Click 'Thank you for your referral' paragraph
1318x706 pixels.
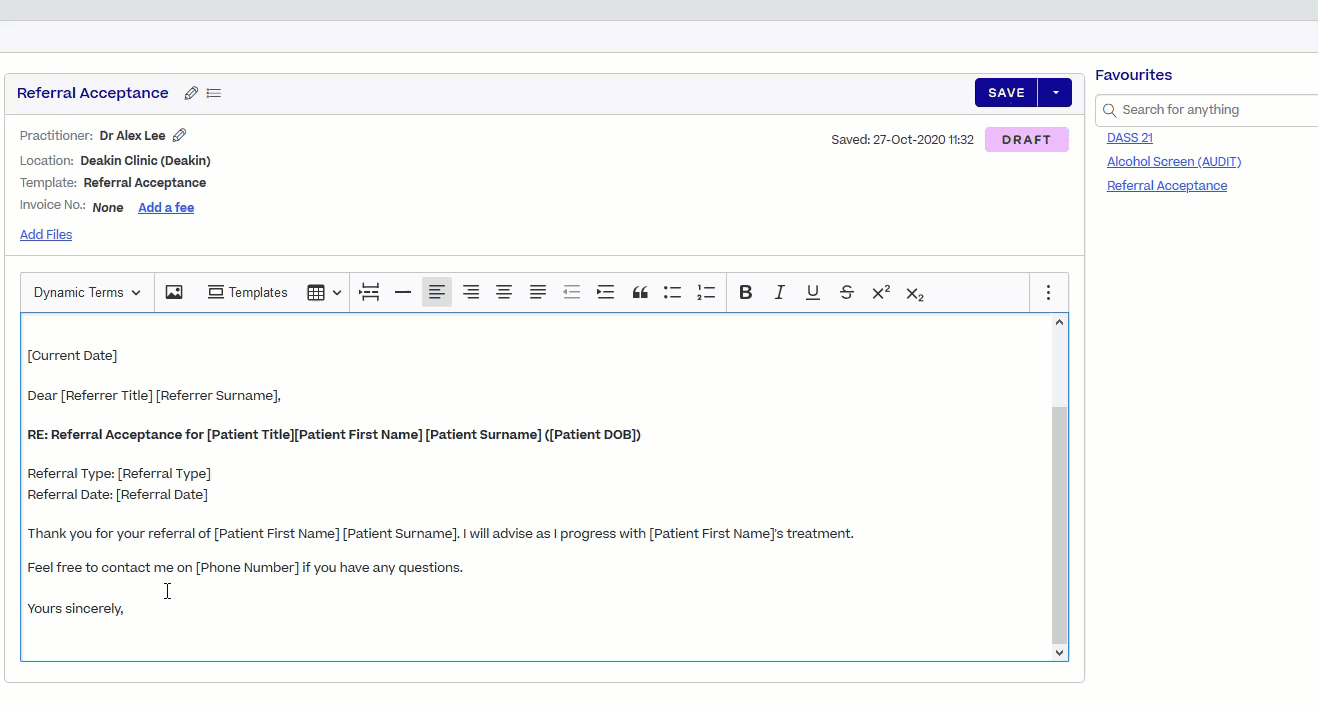coord(440,534)
